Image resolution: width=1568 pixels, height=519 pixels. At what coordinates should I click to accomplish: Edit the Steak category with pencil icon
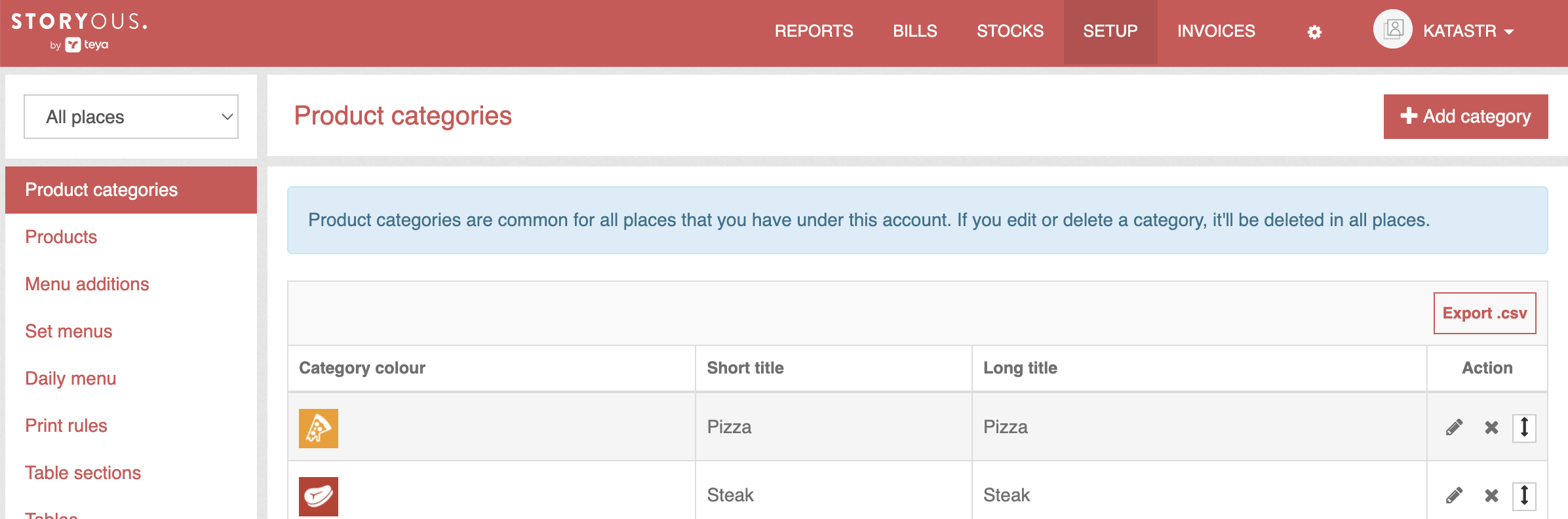click(x=1454, y=495)
